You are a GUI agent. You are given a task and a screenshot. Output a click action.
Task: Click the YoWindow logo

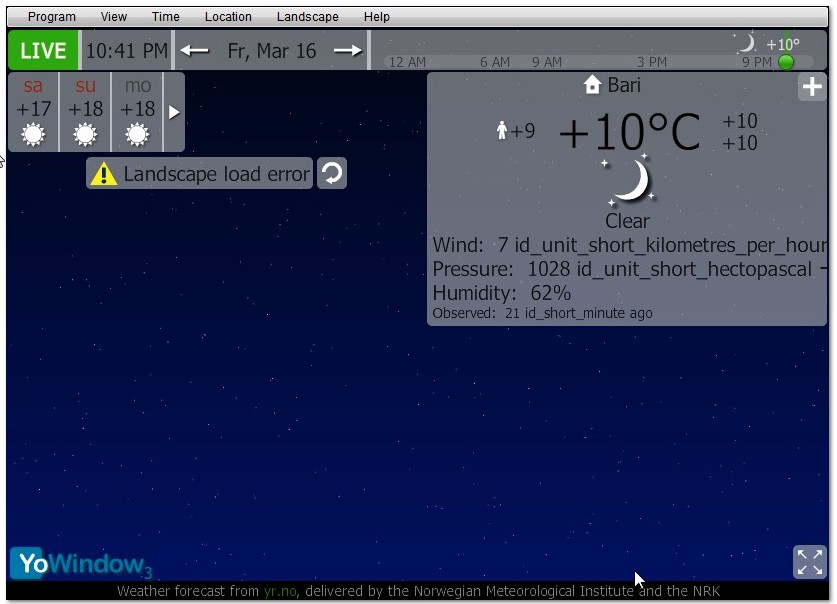82,563
